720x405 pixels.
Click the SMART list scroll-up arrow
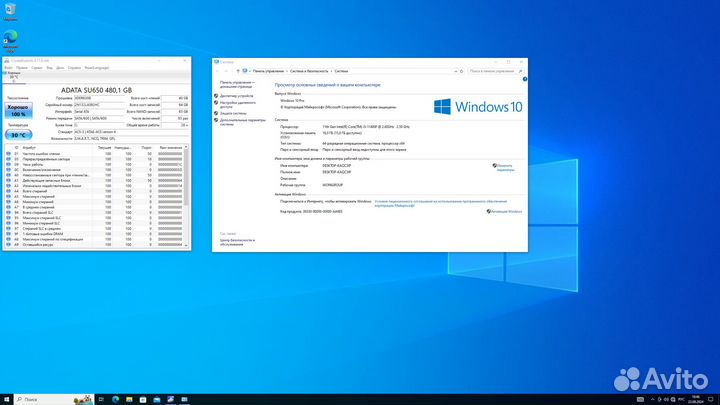pyautogui.click(x=186, y=147)
